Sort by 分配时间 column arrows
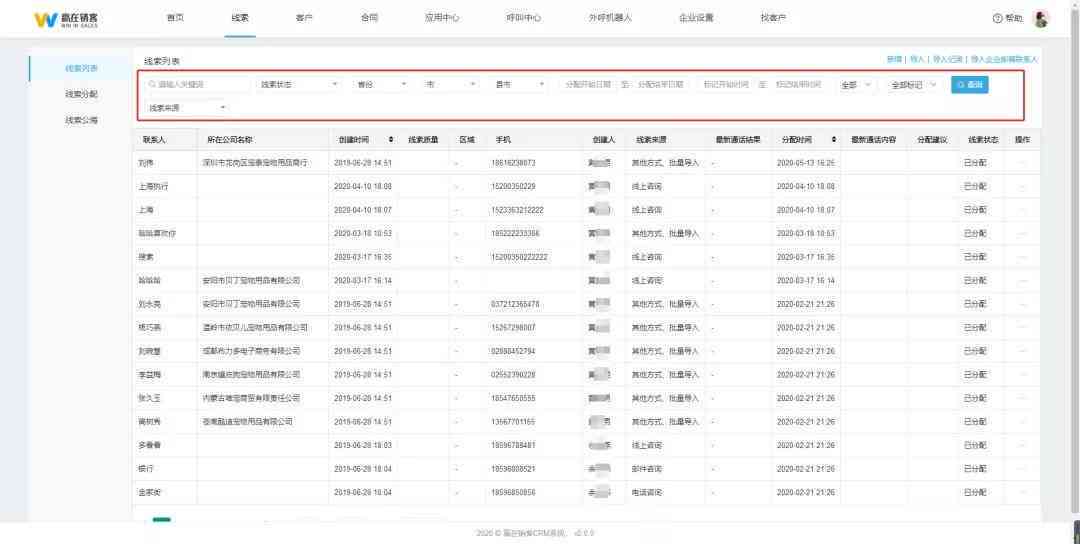The height and width of the screenshot is (544, 1080). click(834, 140)
